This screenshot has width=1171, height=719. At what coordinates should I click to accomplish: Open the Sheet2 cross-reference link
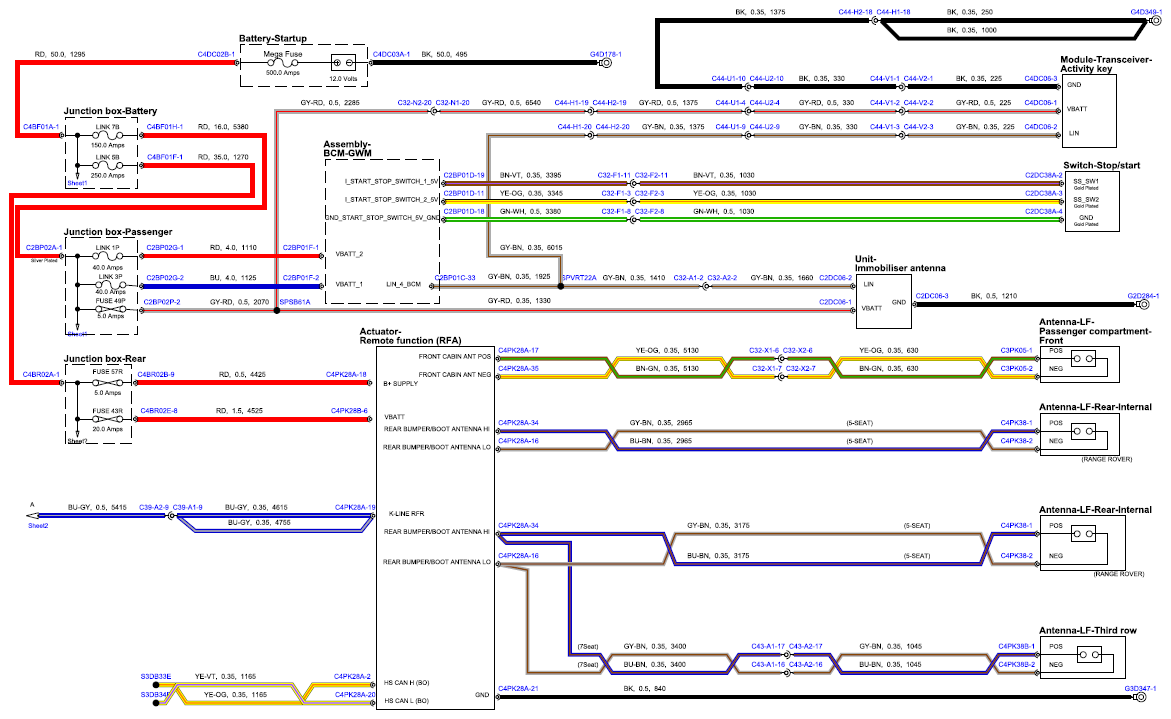tap(38, 526)
